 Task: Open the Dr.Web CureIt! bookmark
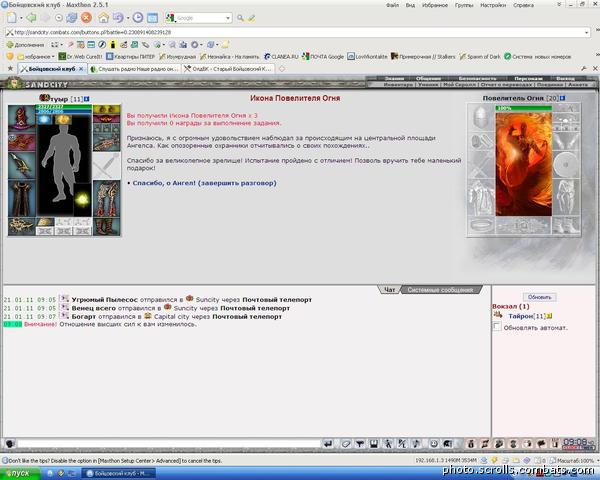tap(80, 57)
